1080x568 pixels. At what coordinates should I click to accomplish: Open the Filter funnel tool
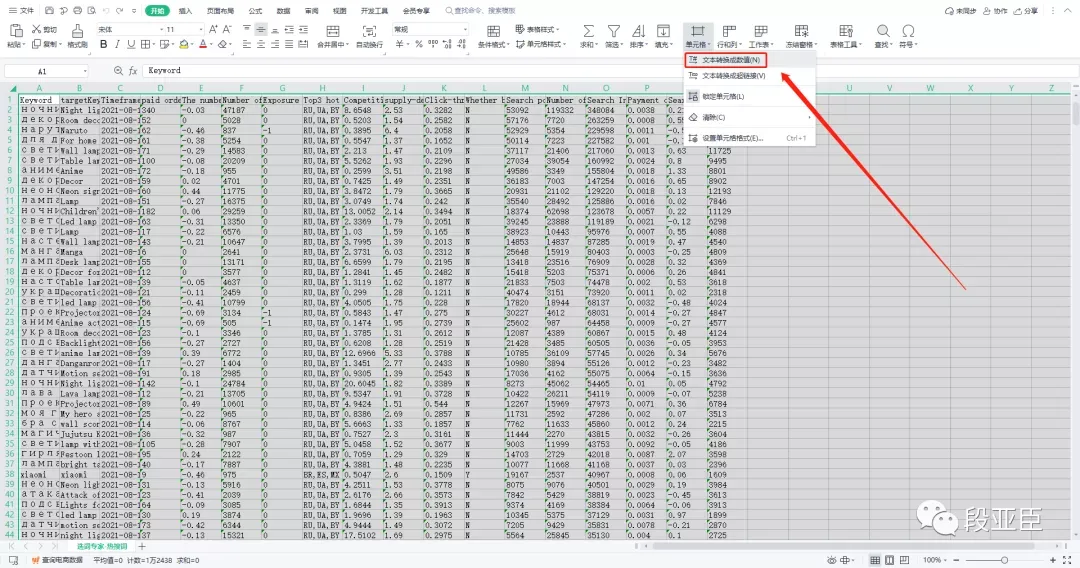coord(613,31)
